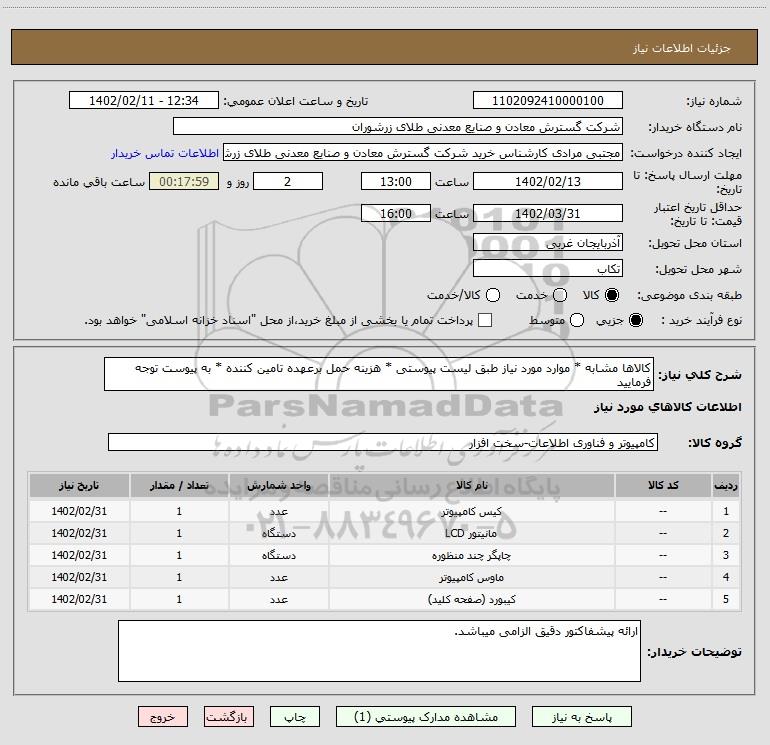Image resolution: width=770 pixels, height=745 pixels.
Task: Click the شماره نیاز number field
Action: 548,100
